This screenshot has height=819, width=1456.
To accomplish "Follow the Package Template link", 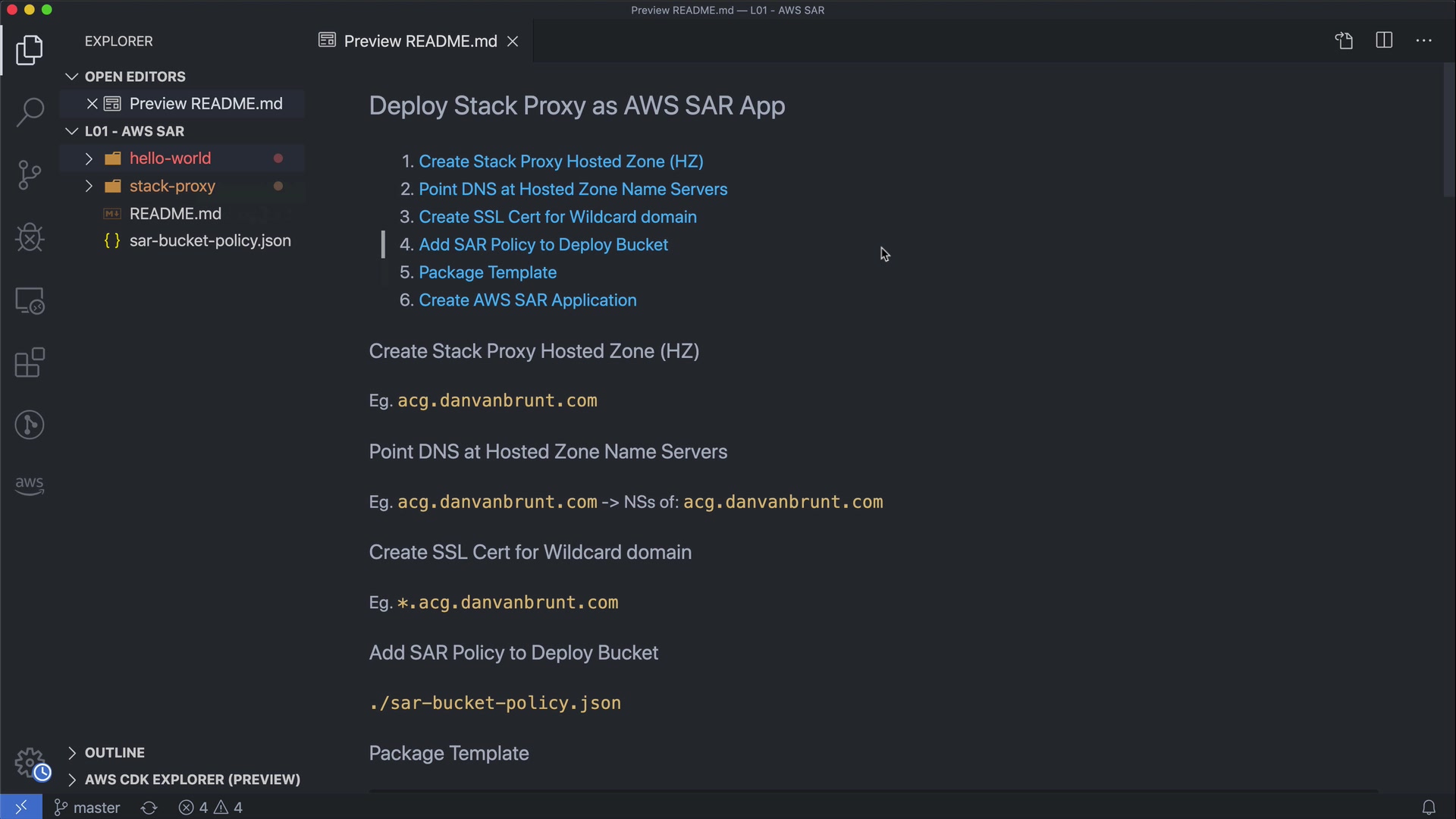I will pos(487,272).
